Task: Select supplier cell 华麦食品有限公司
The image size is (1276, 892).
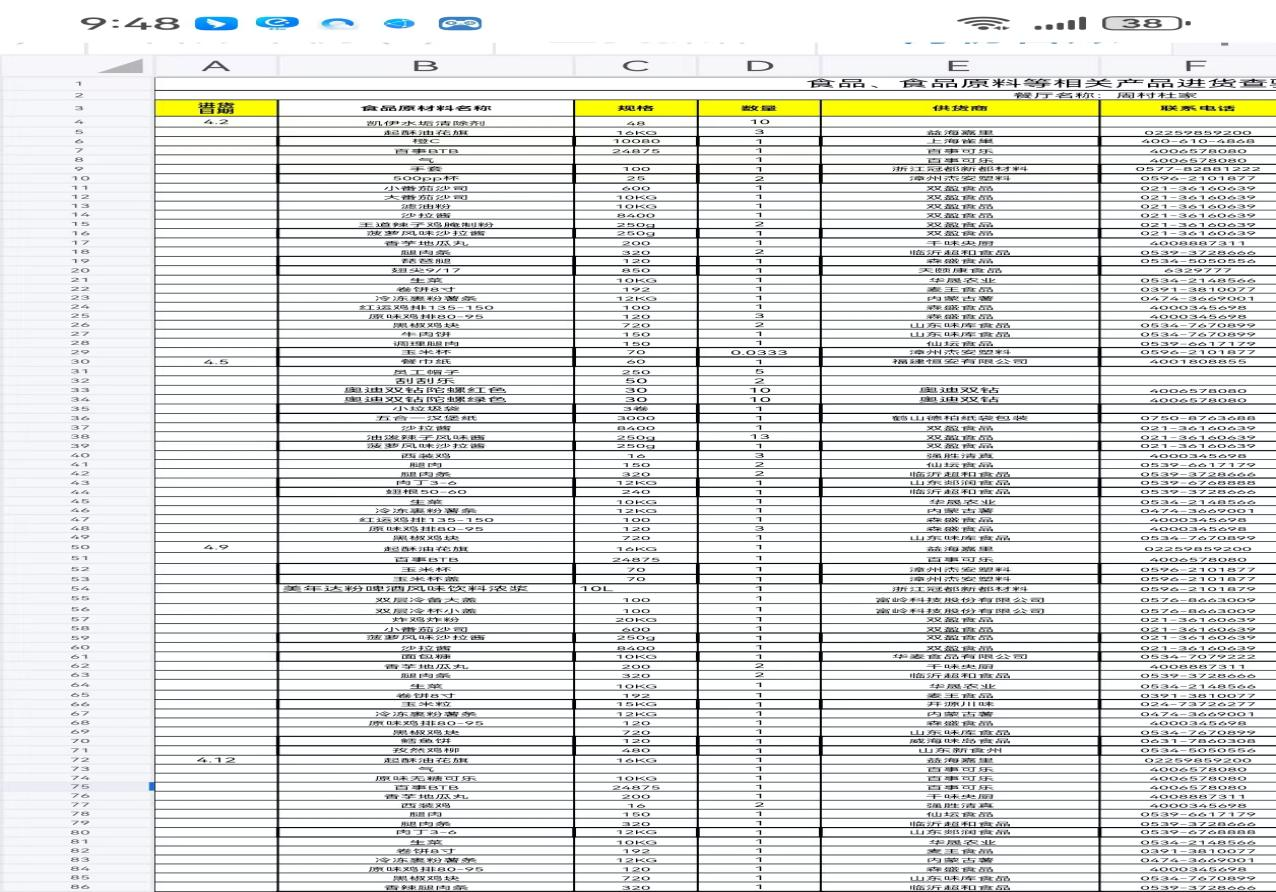Action: (960, 657)
